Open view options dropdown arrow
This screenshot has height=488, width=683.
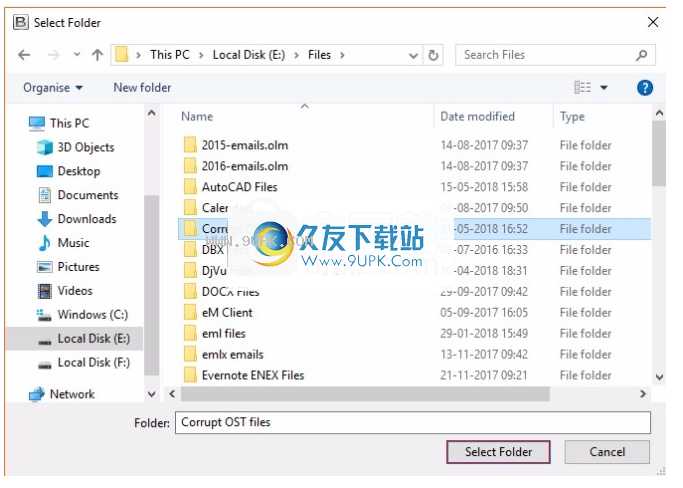(x=604, y=88)
